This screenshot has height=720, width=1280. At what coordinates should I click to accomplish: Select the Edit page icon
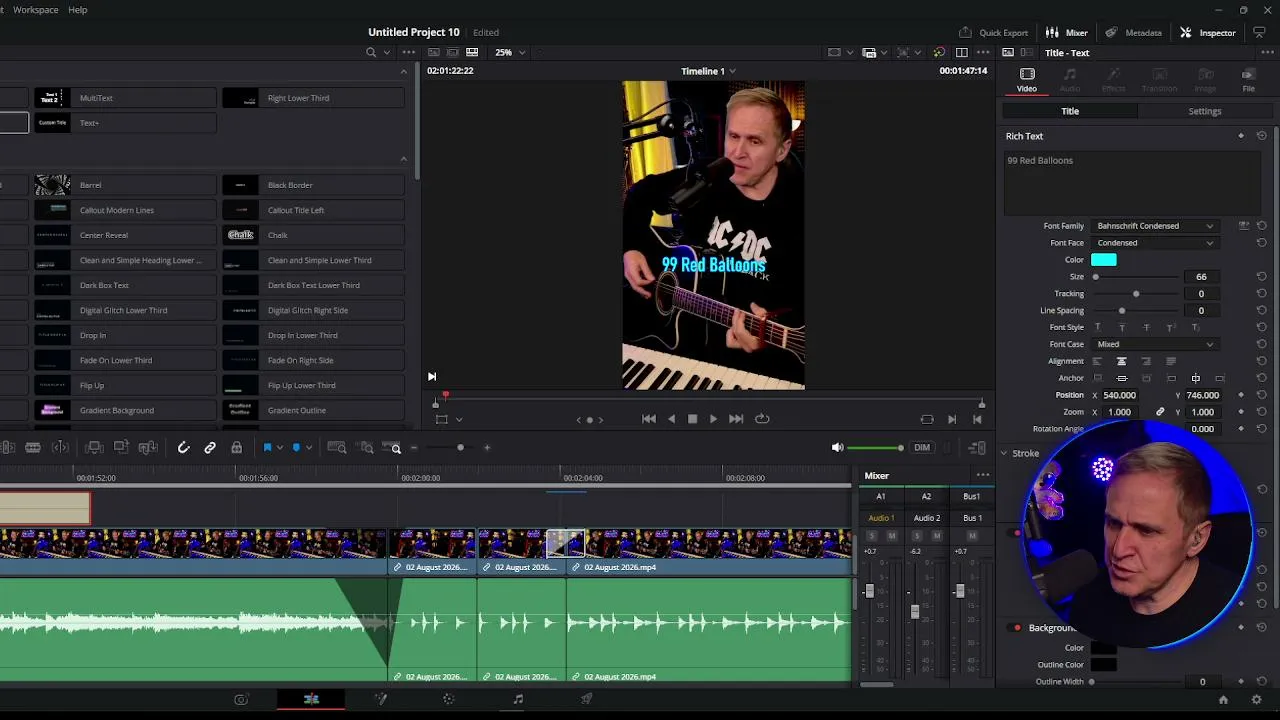(x=311, y=699)
